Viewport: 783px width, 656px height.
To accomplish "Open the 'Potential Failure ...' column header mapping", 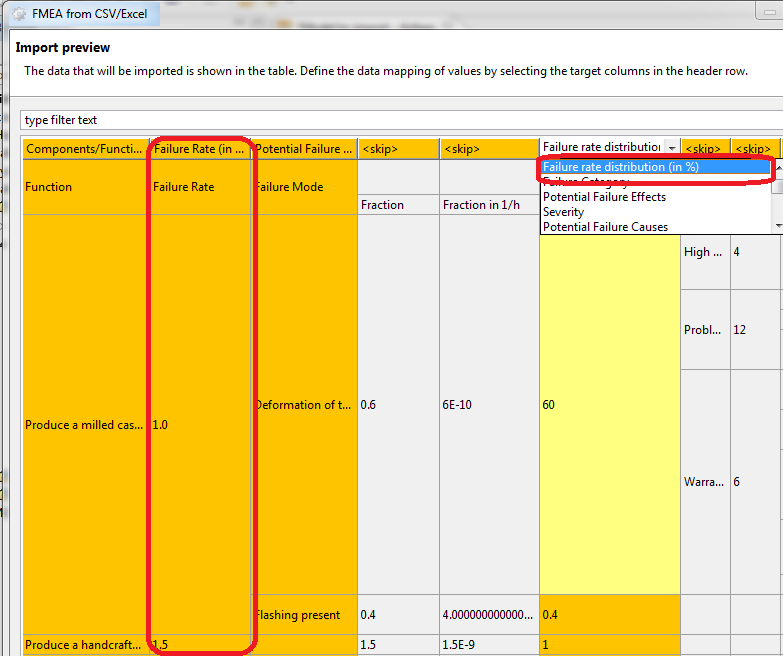I will 304,149.
